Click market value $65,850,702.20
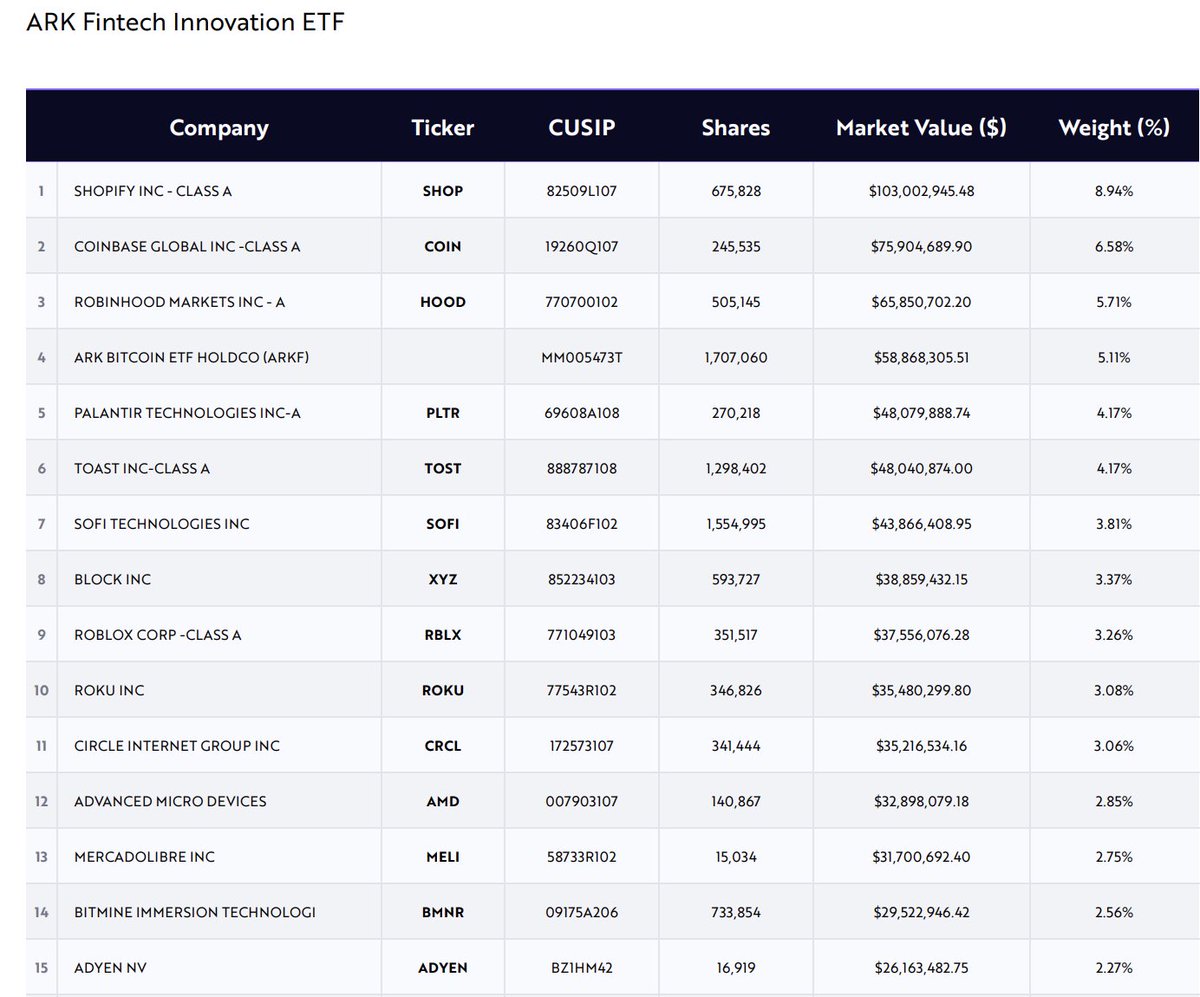This screenshot has width=1200, height=997. point(921,301)
